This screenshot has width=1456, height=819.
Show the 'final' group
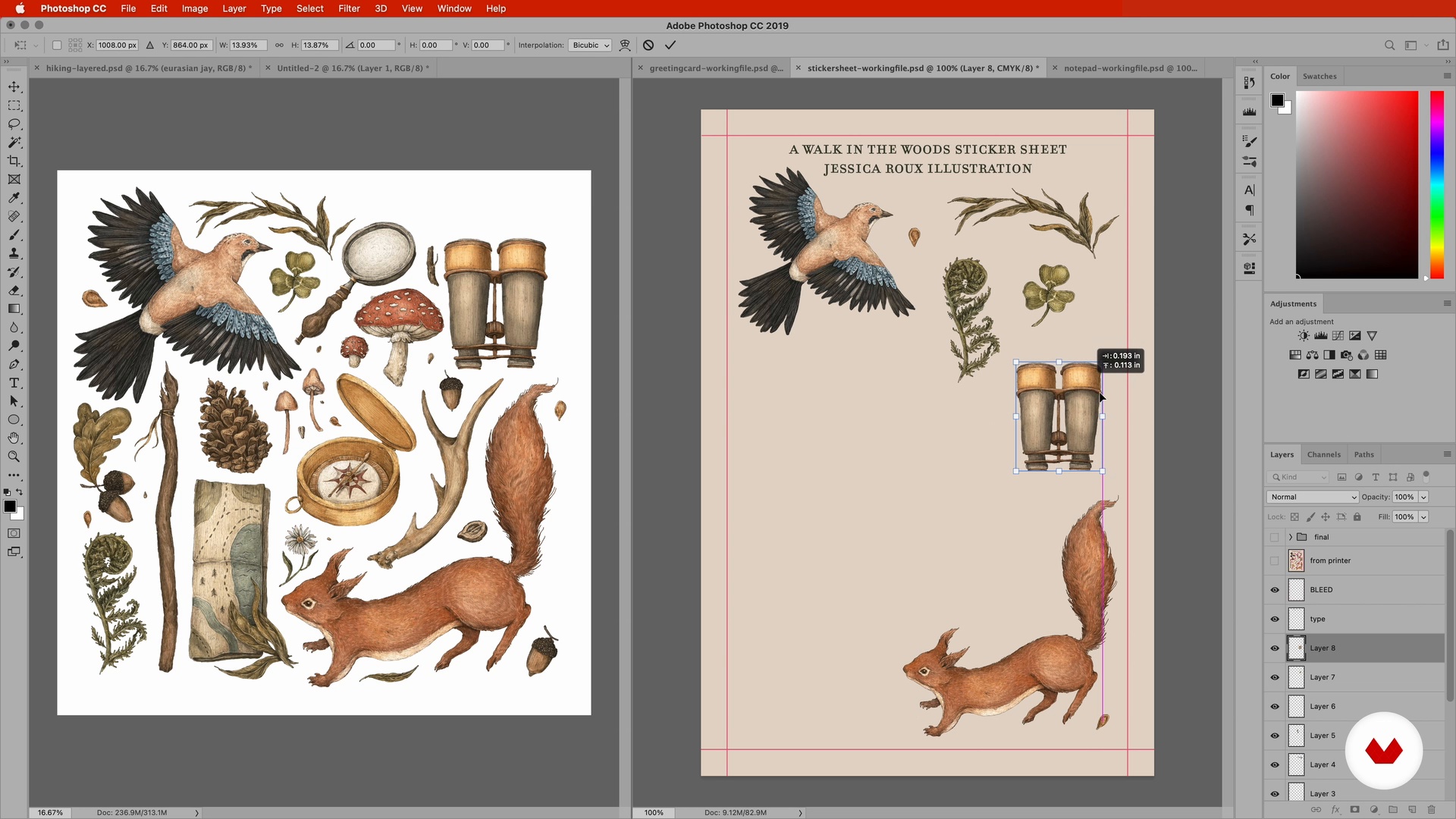click(x=1275, y=538)
